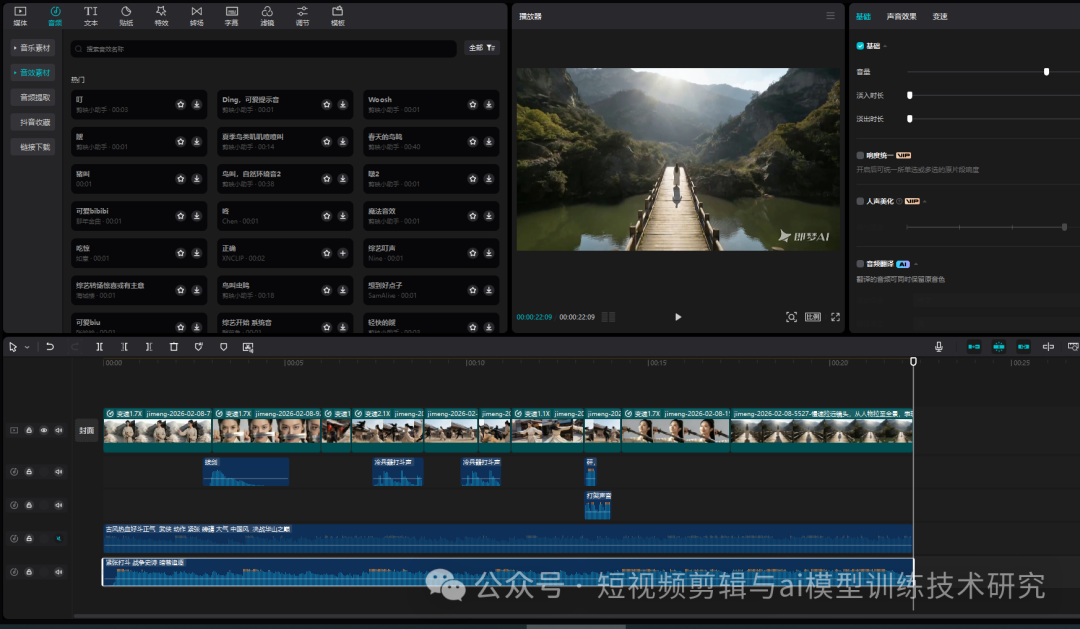Unmute the 古风热血 music track speaker
This screenshot has height=629, width=1080.
pos(59,539)
